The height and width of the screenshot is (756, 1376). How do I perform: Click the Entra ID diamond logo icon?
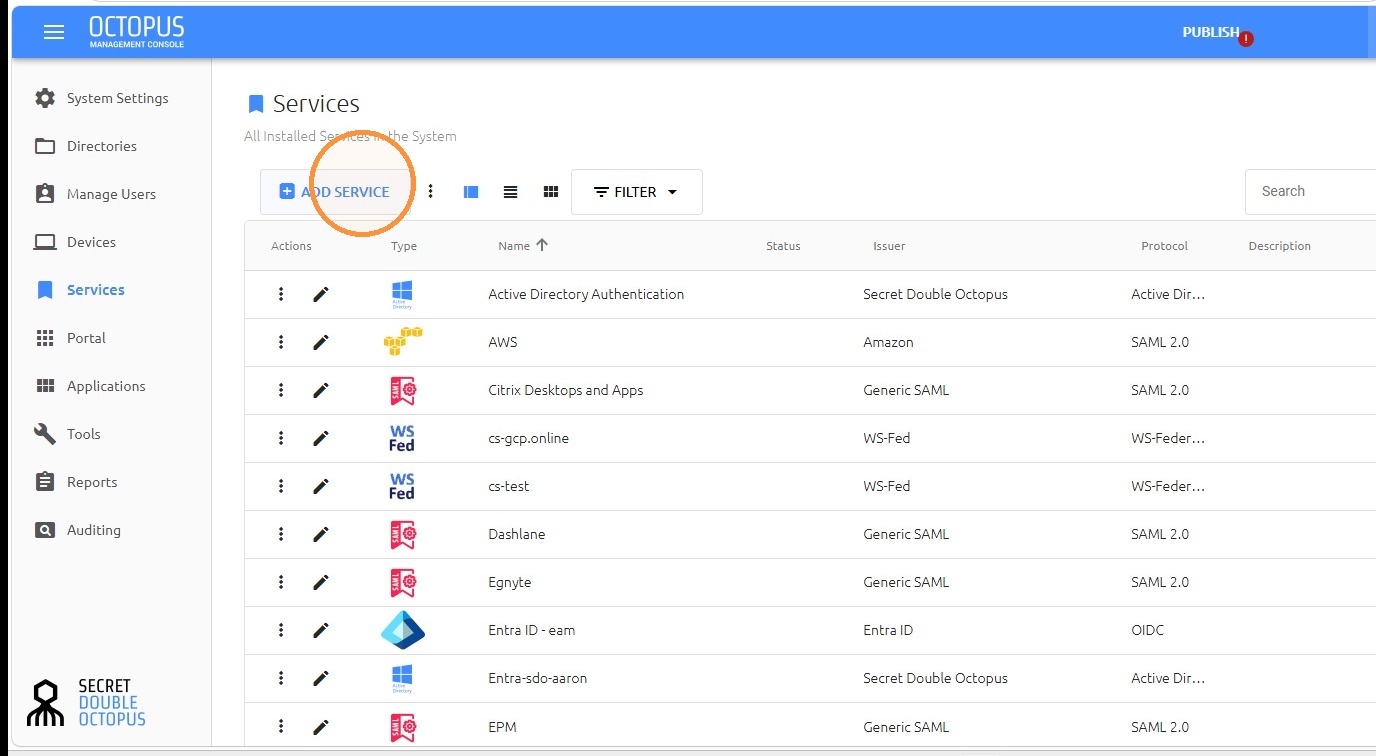(403, 630)
